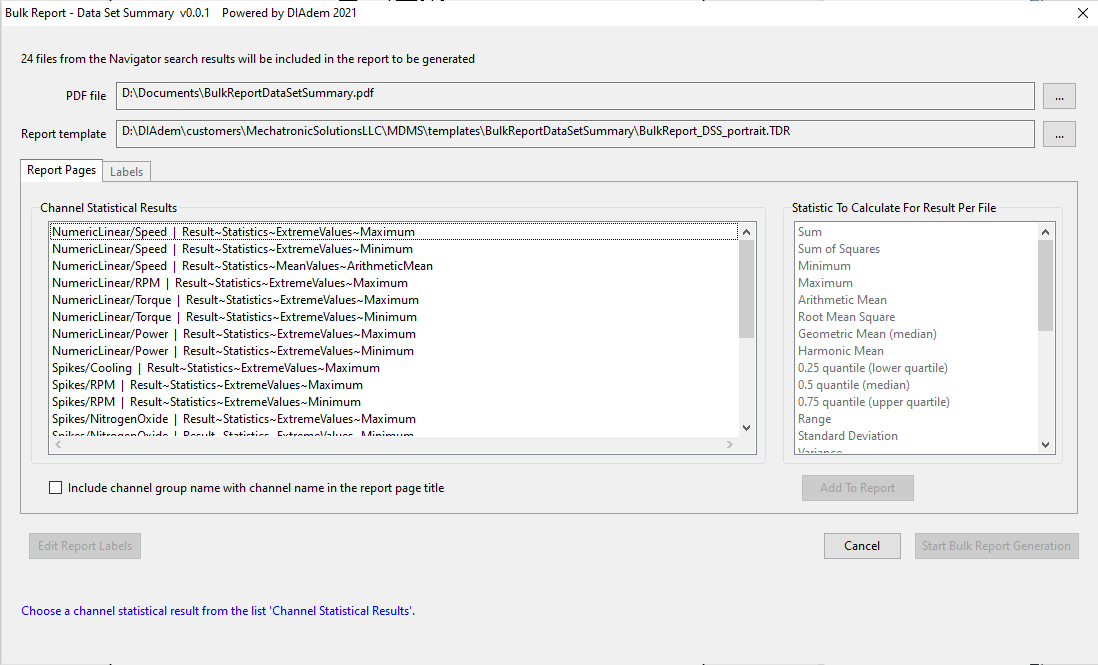Click the Edit Report Labels button
This screenshot has height=665, width=1098.
click(85, 546)
